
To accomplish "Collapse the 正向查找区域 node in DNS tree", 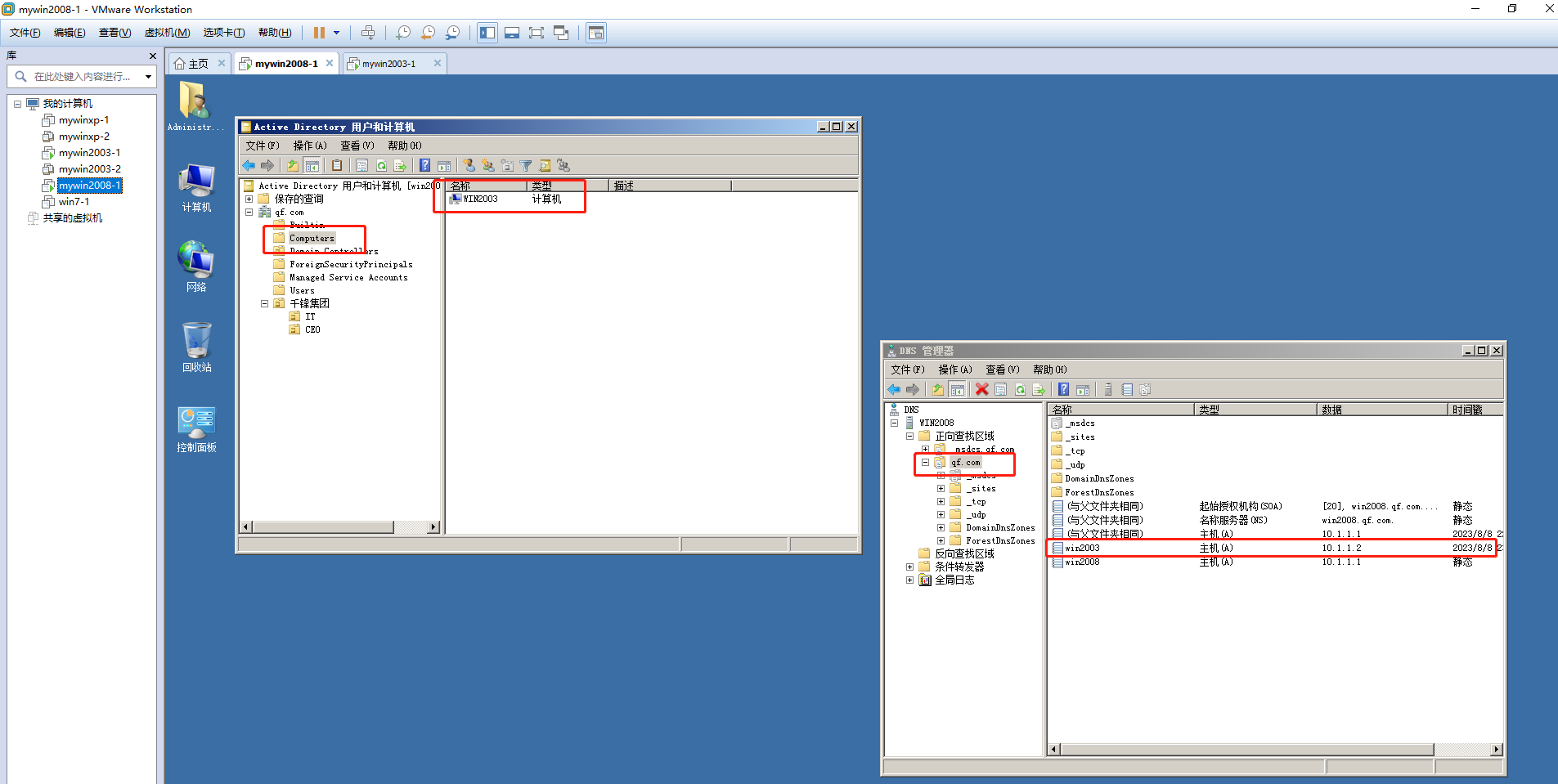I will point(909,436).
